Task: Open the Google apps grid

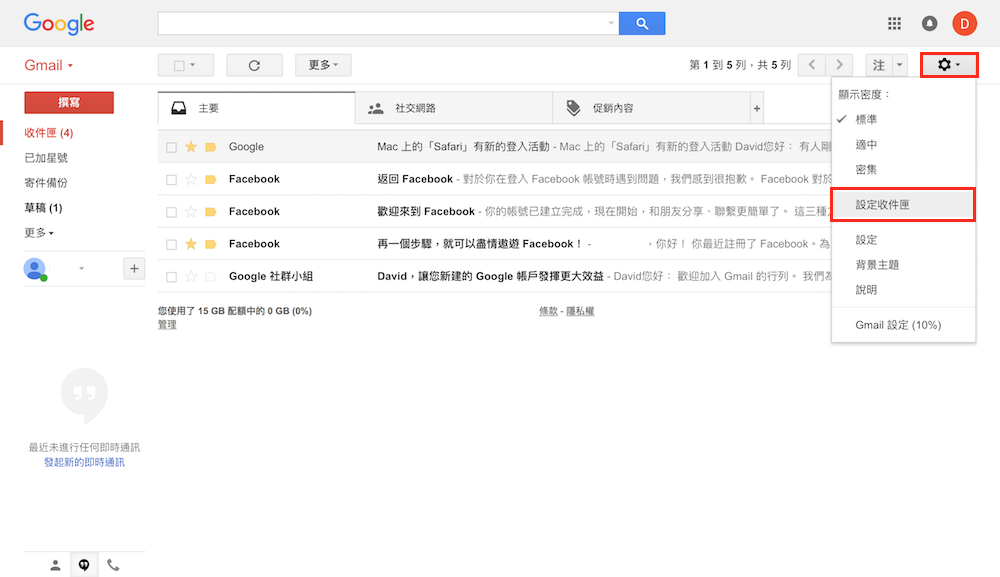Action: click(x=894, y=23)
